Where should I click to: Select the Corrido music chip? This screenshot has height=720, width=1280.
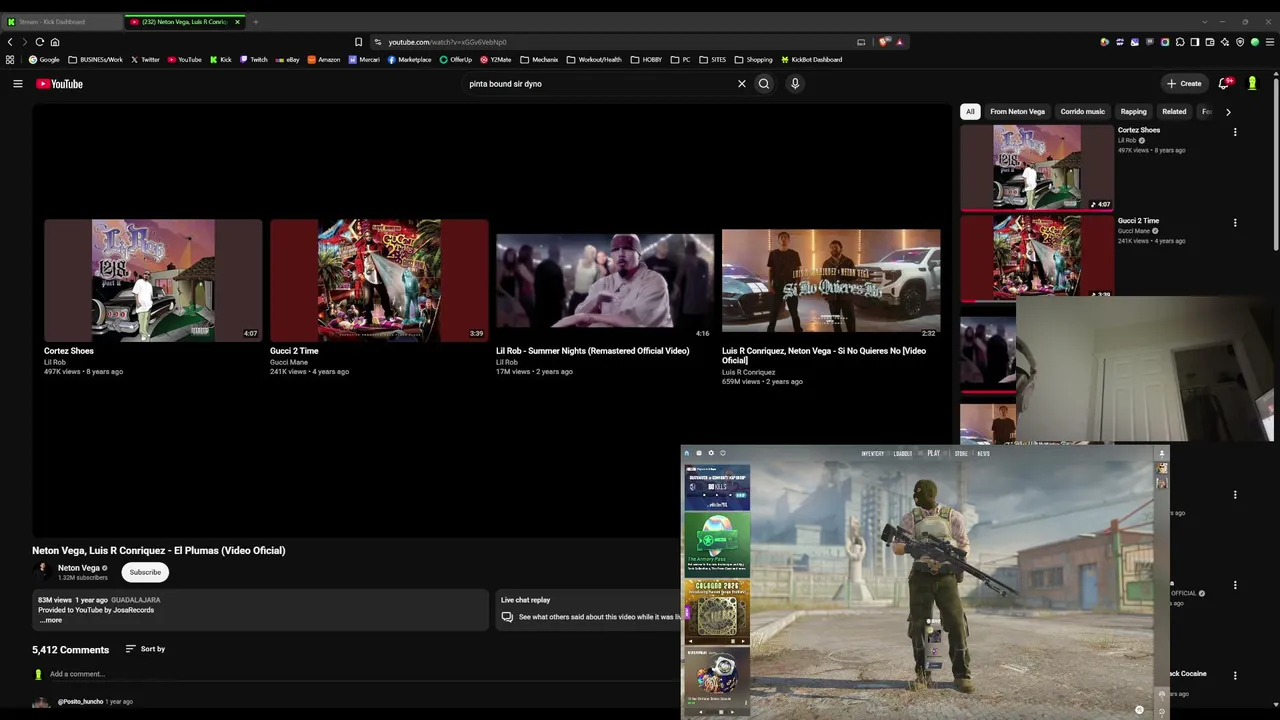(1082, 112)
